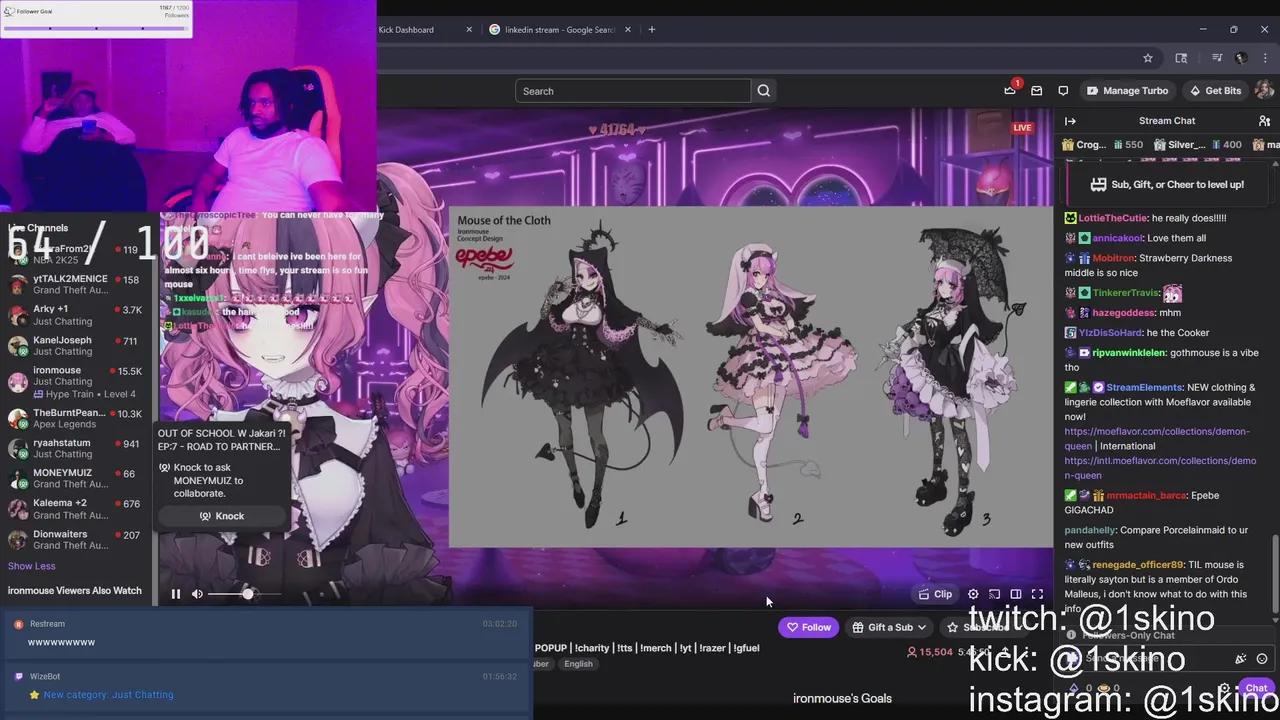Cast stream with Chromecast icon

[x=994, y=594]
